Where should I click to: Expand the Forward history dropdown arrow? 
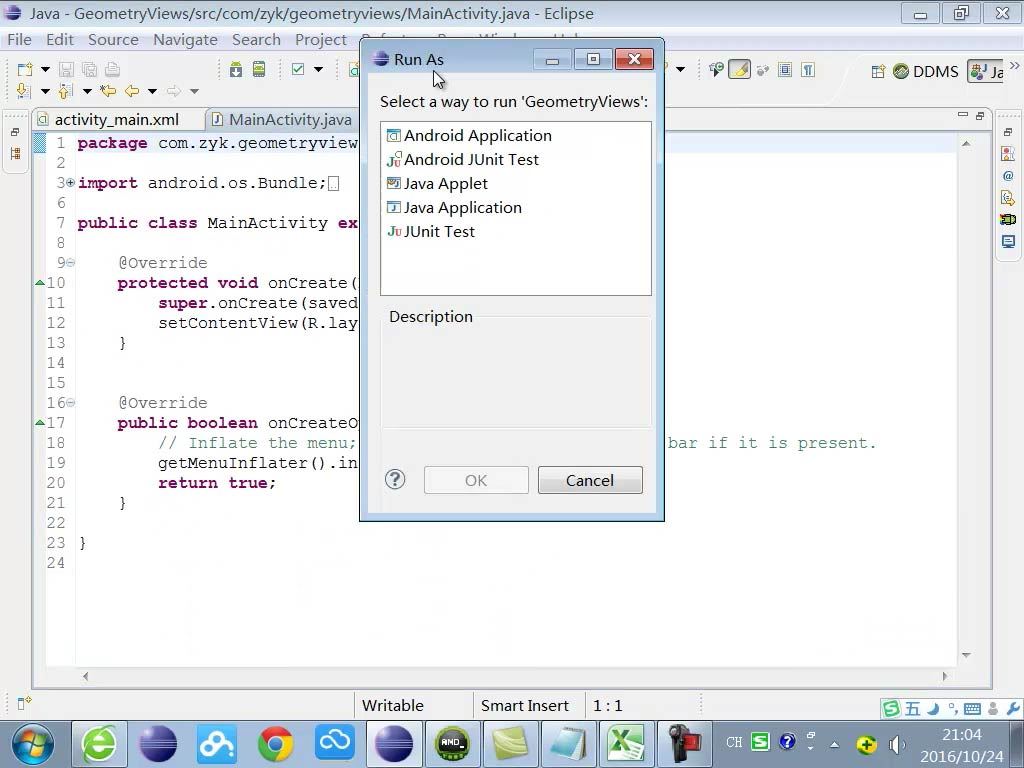(194, 91)
